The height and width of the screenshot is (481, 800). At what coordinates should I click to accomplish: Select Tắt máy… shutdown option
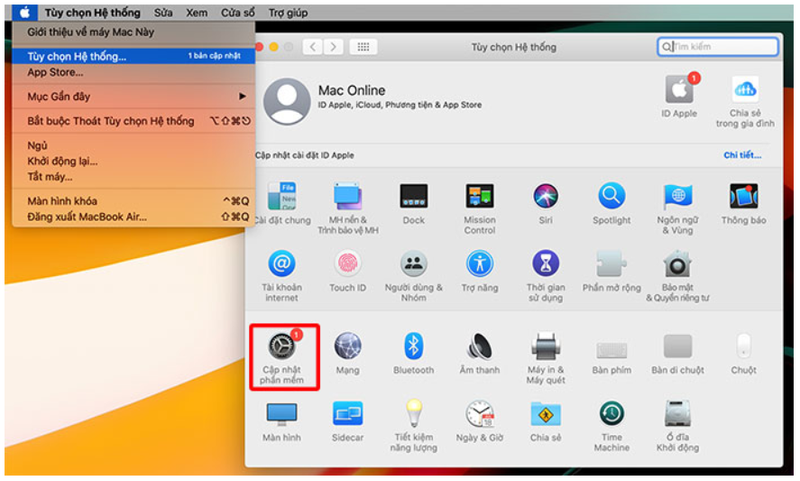coord(134,177)
